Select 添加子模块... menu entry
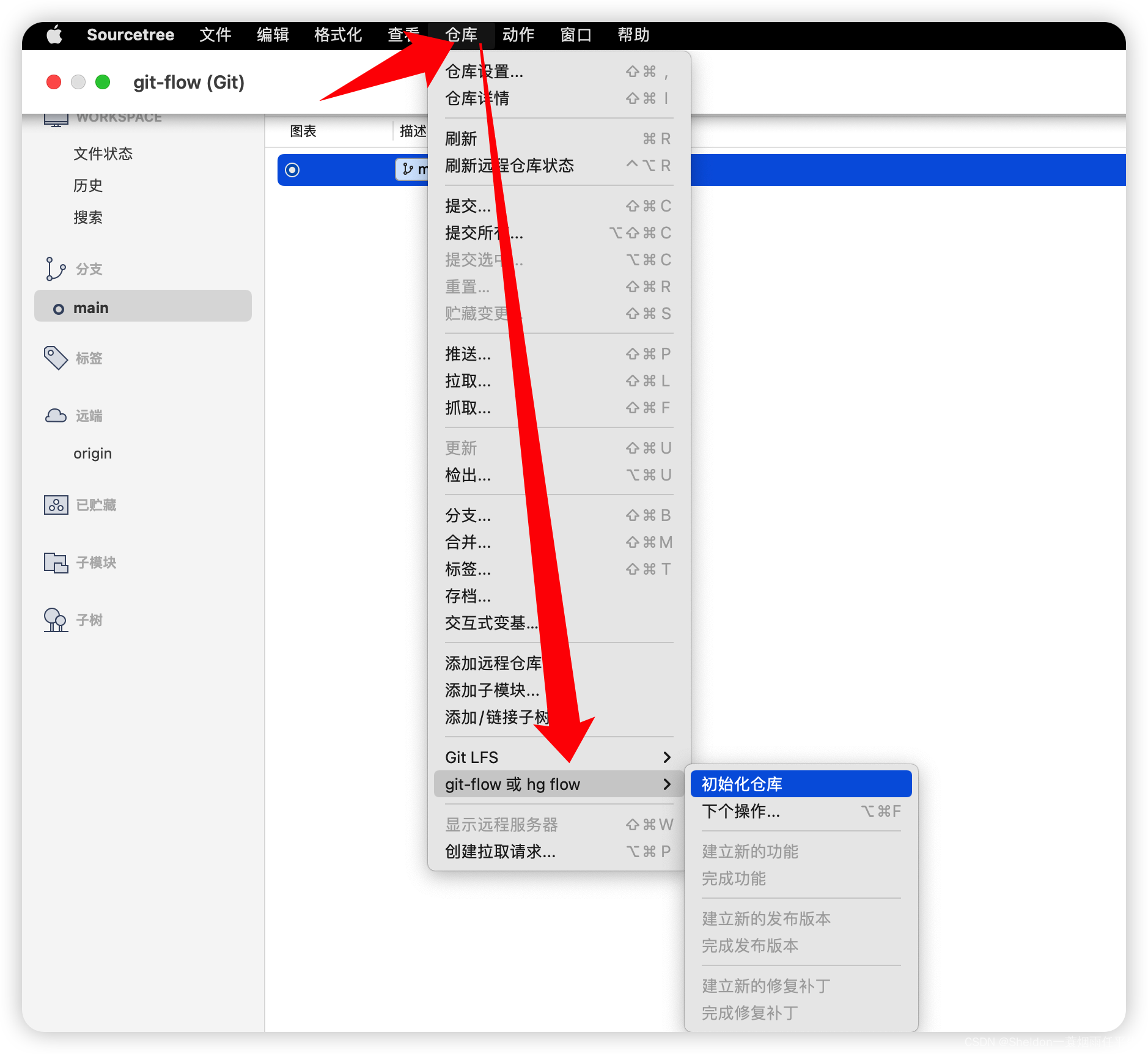 (x=559, y=690)
